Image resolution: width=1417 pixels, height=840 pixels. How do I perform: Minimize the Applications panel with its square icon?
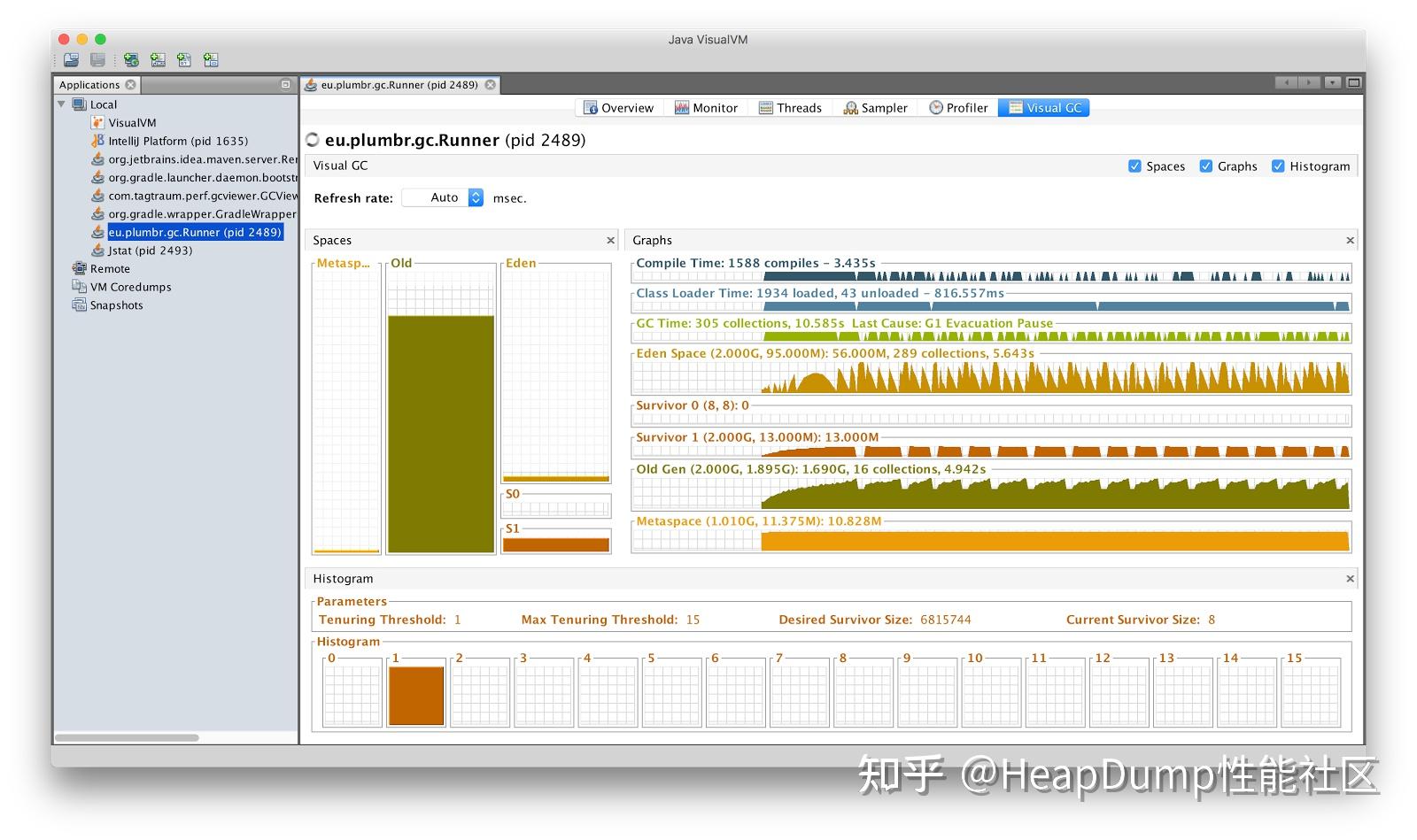pos(285,85)
